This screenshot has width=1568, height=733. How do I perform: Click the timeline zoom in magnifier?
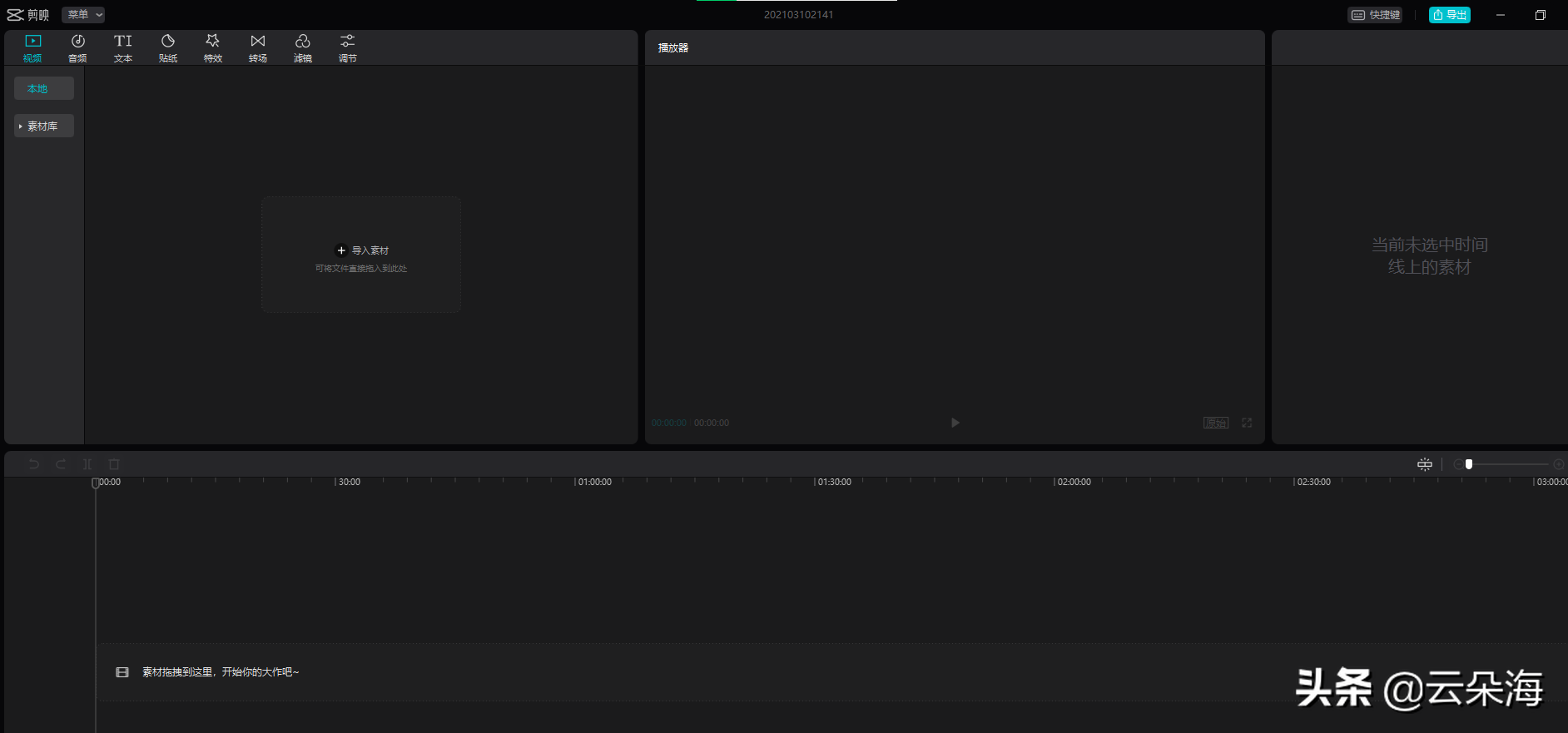click(1559, 464)
